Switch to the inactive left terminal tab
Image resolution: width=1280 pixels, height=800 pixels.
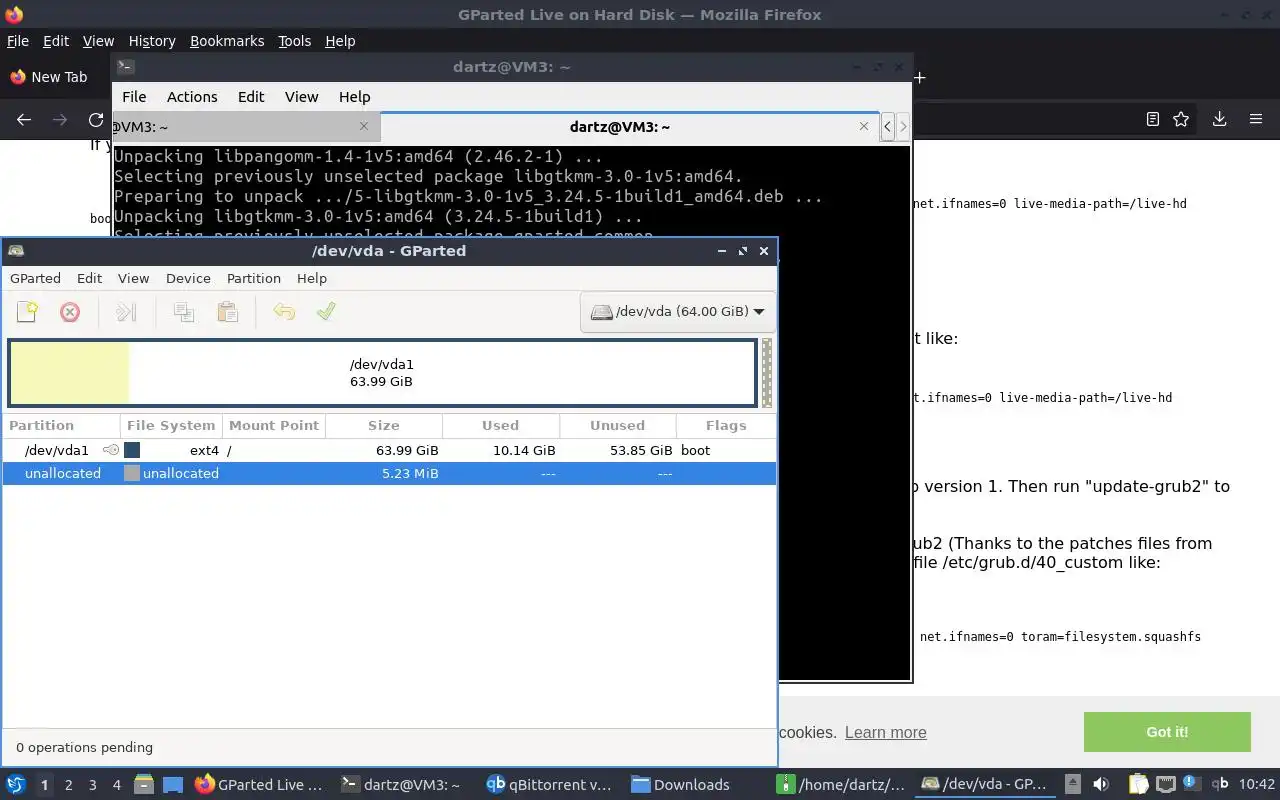pyautogui.click(x=245, y=126)
